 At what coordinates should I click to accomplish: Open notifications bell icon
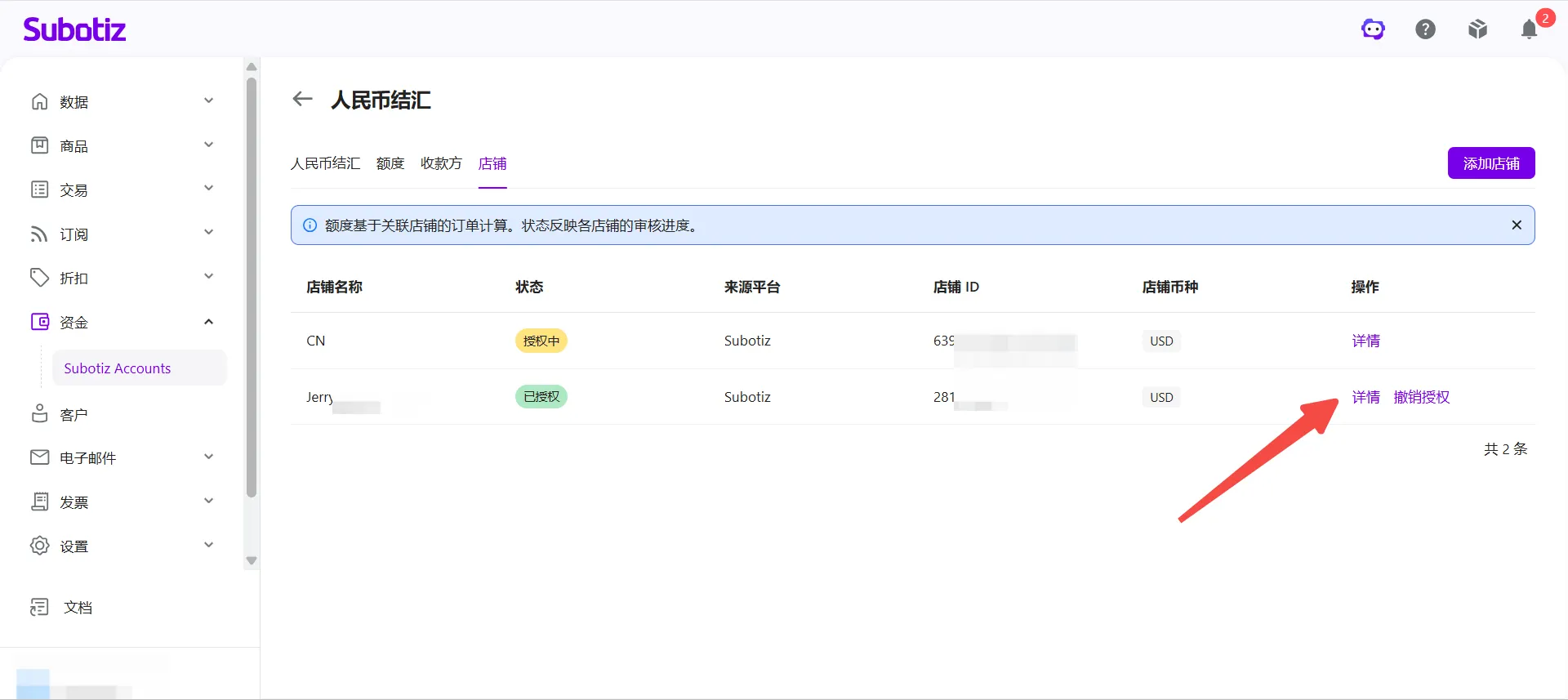click(x=1530, y=29)
